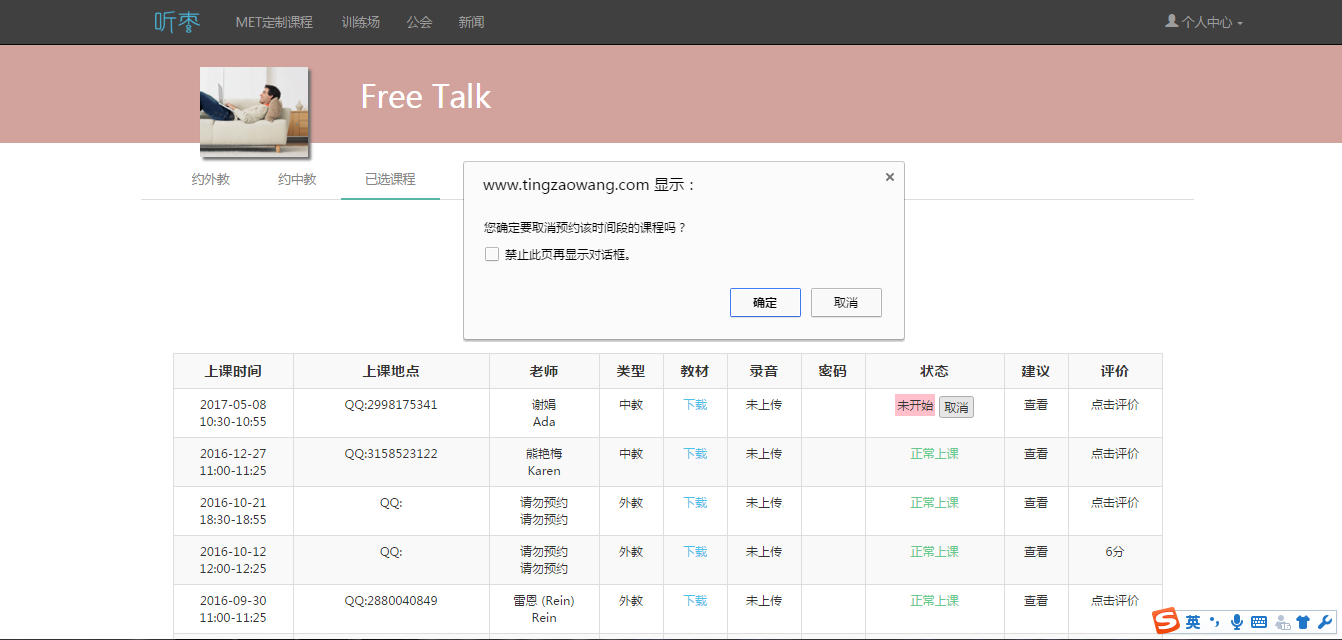Click 下载 link for teacher Ada's row
This screenshot has height=640, width=1342.
click(x=695, y=405)
